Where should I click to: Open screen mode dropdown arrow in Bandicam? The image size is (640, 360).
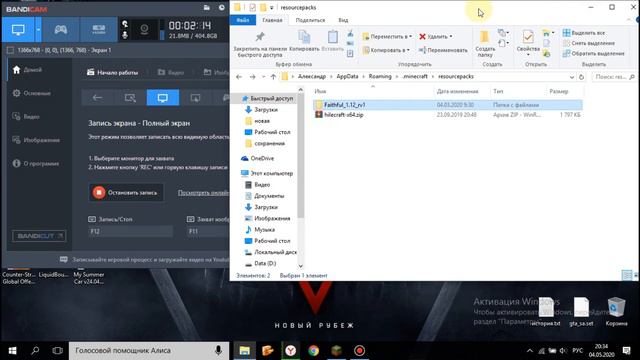[38, 29]
